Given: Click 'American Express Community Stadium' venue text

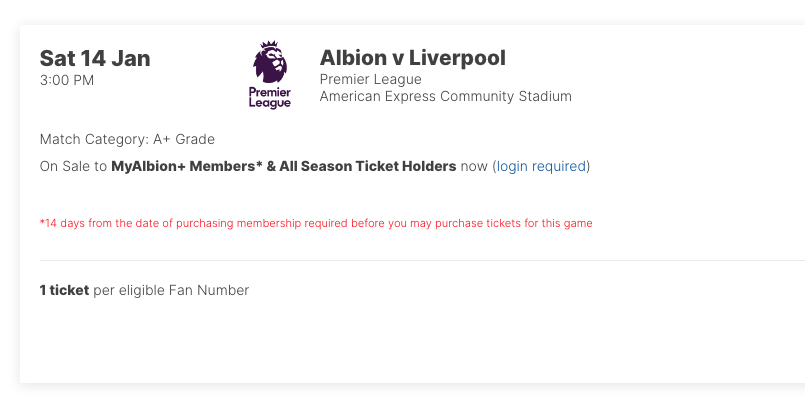Looking at the screenshot, I should (445, 97).
